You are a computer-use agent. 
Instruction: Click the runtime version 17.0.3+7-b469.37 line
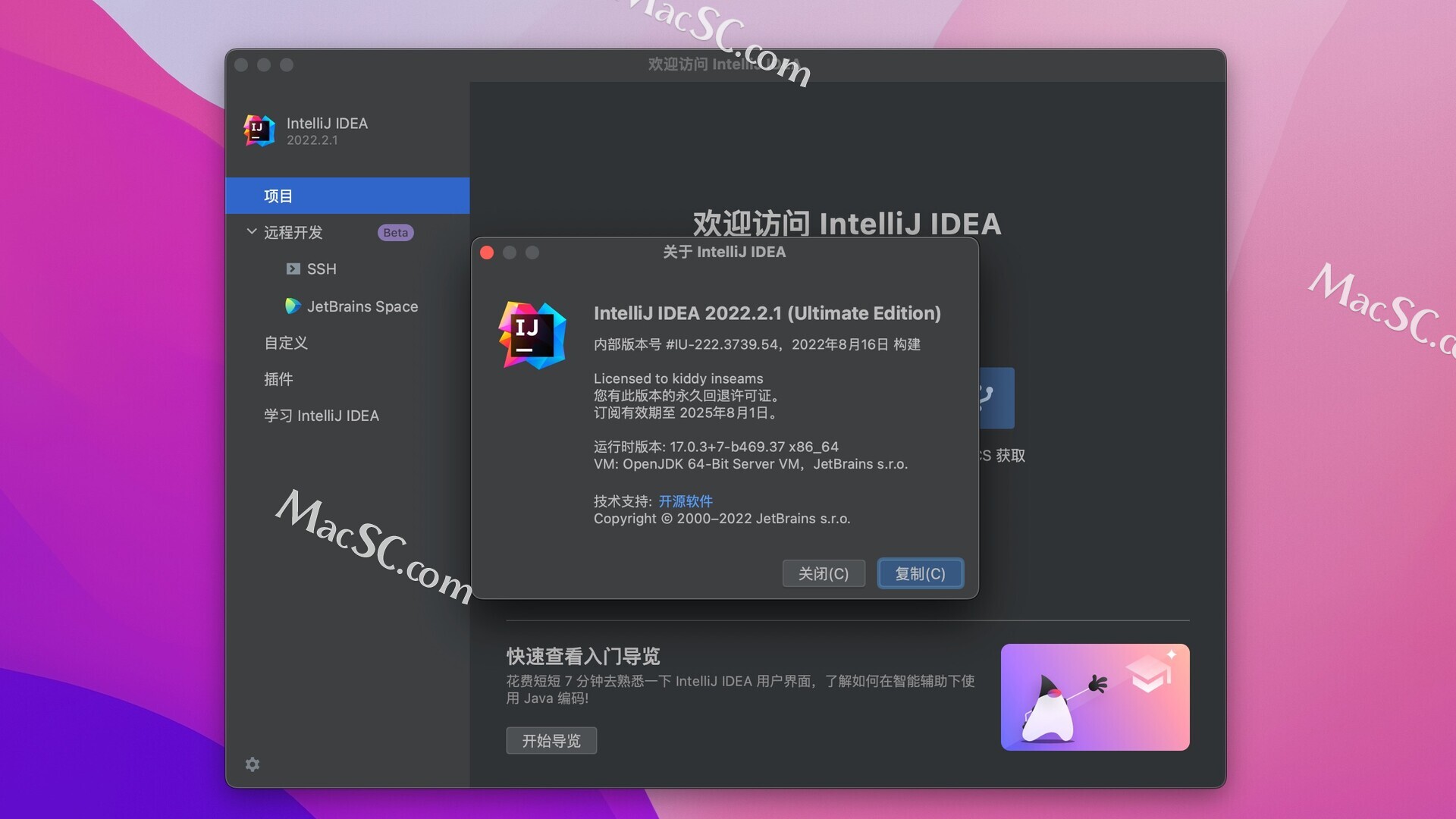point(716,447)
